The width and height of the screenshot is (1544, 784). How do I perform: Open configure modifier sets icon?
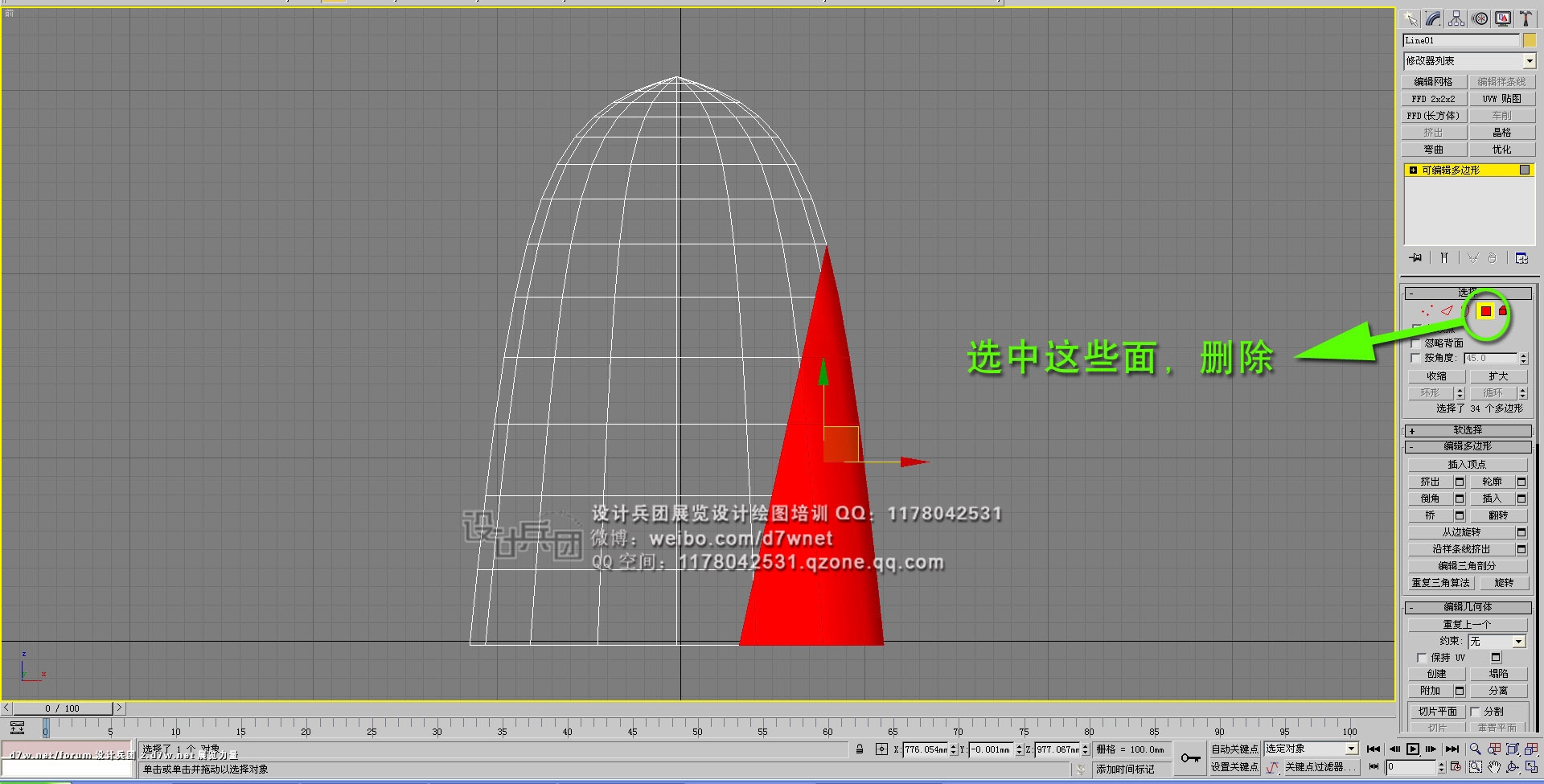tap(1521, 258)
